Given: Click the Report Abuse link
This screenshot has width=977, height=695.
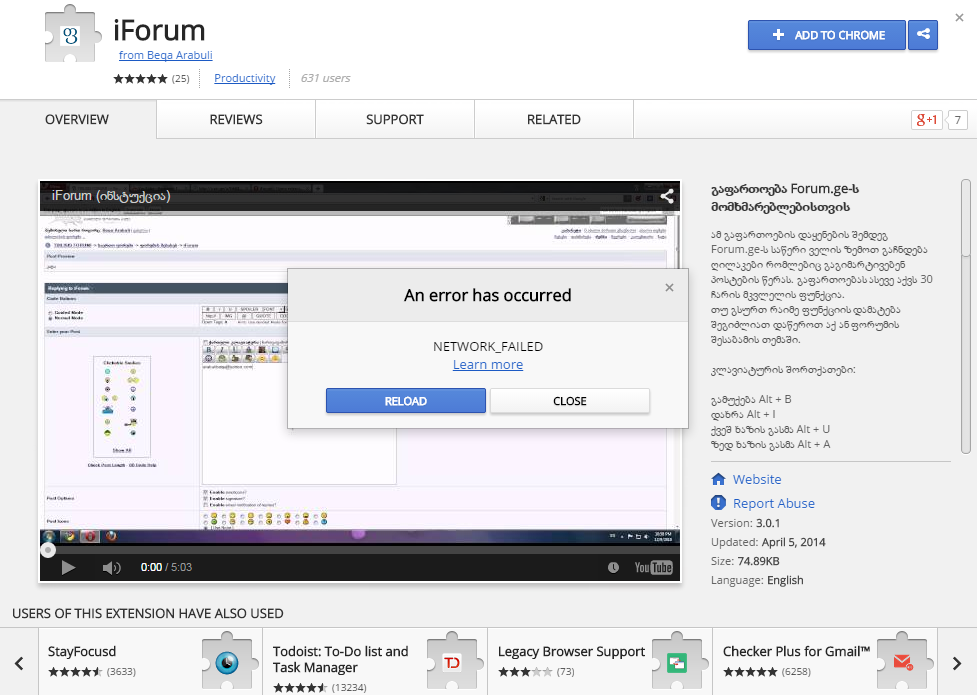Looking at the screenshot, I should tap(773, 503).
